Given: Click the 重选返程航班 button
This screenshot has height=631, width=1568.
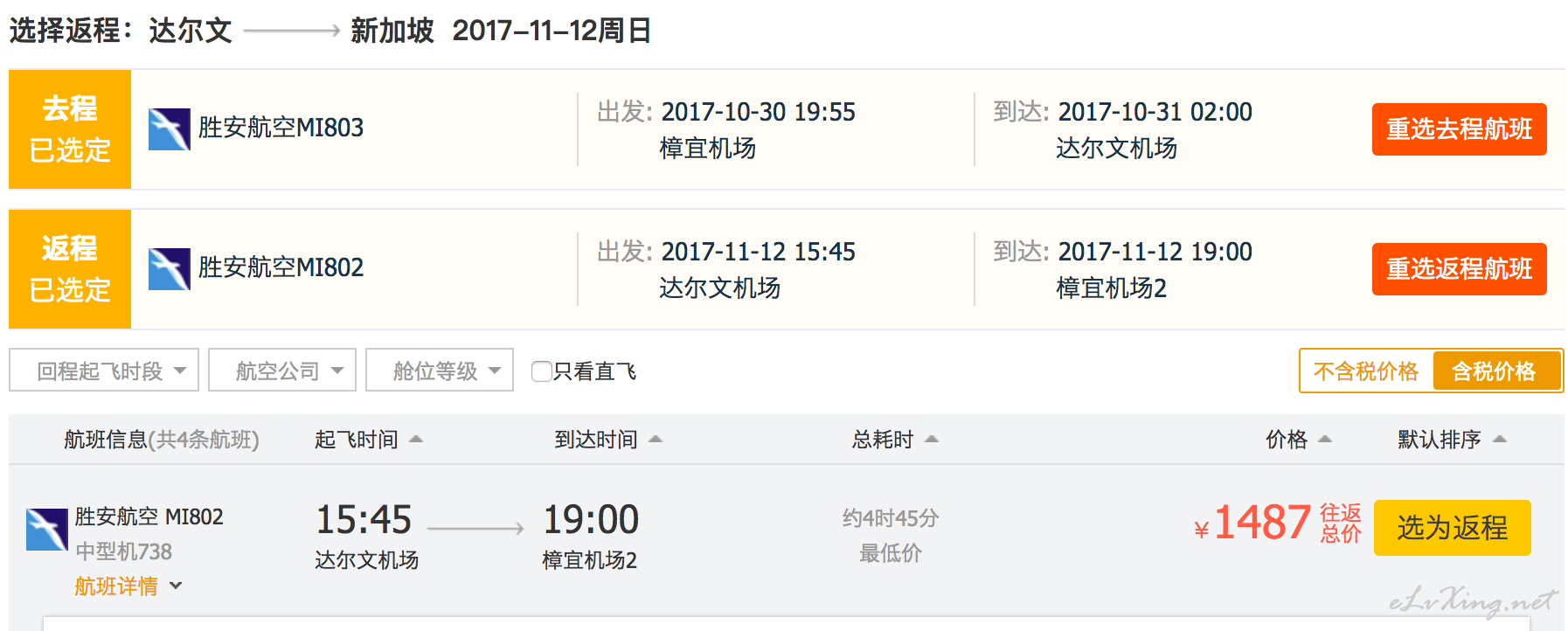Looking at the screenshot, I should tap(1460, 269).
